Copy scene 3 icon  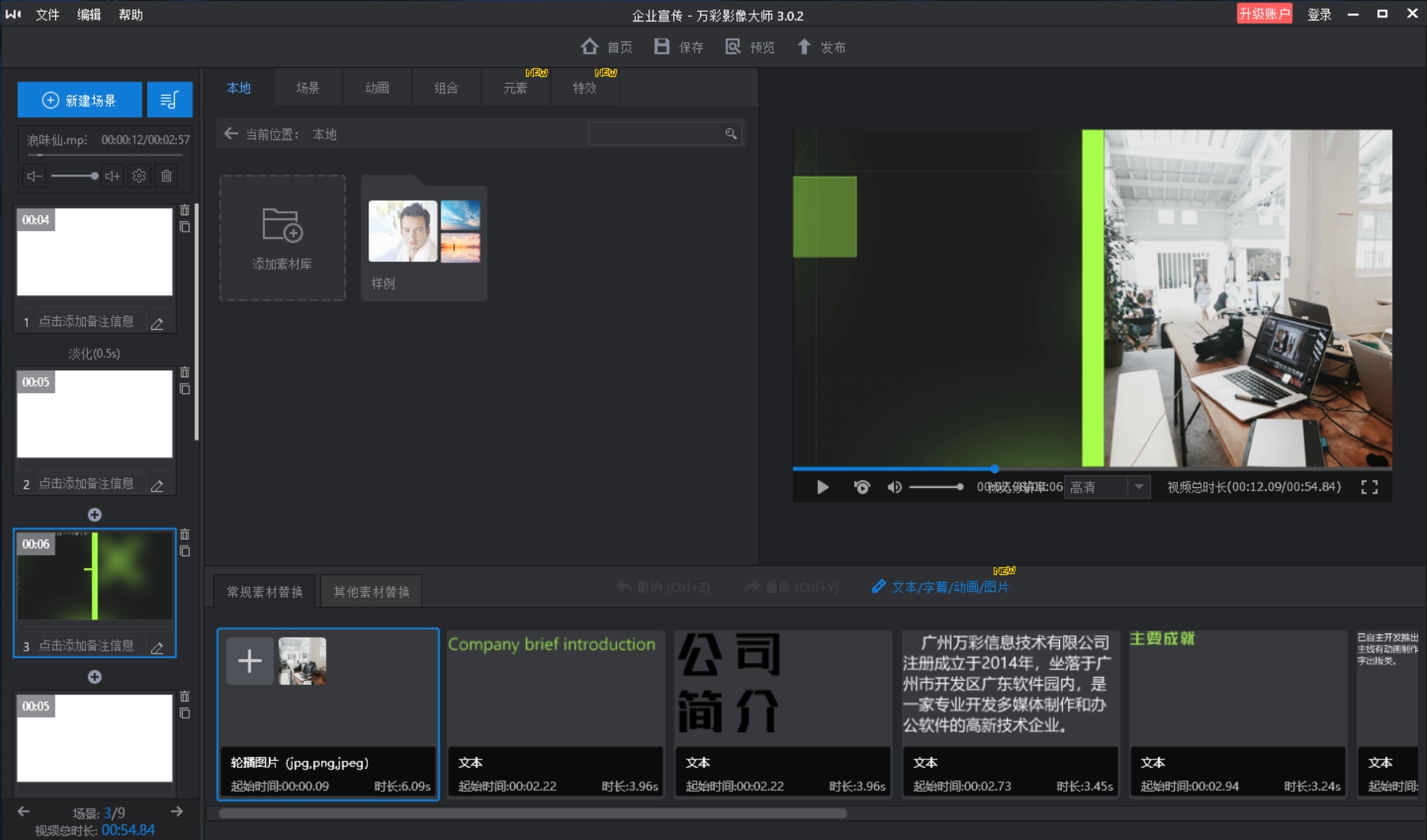[184, 551]
